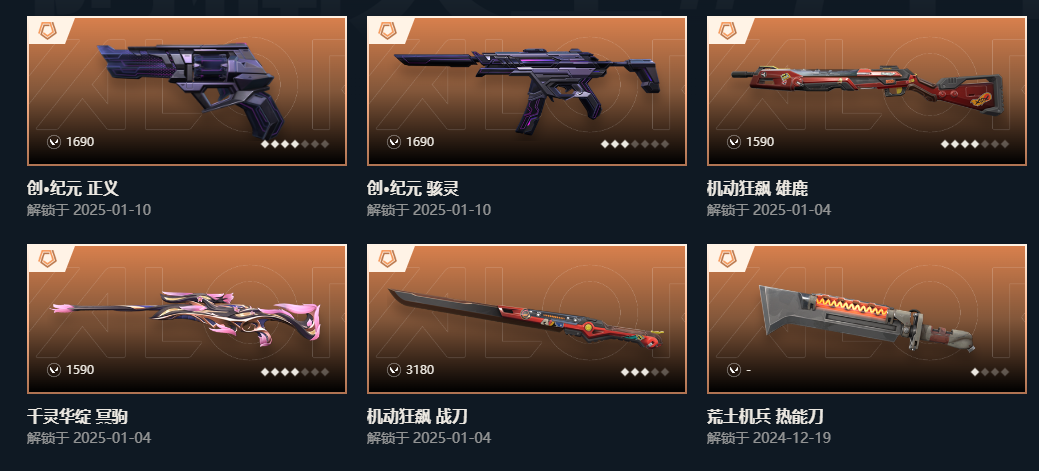Open the purple SMG 骇灵 skin thumbnail
This screenshot has height=471, width=1039.
tap(527, 91)
